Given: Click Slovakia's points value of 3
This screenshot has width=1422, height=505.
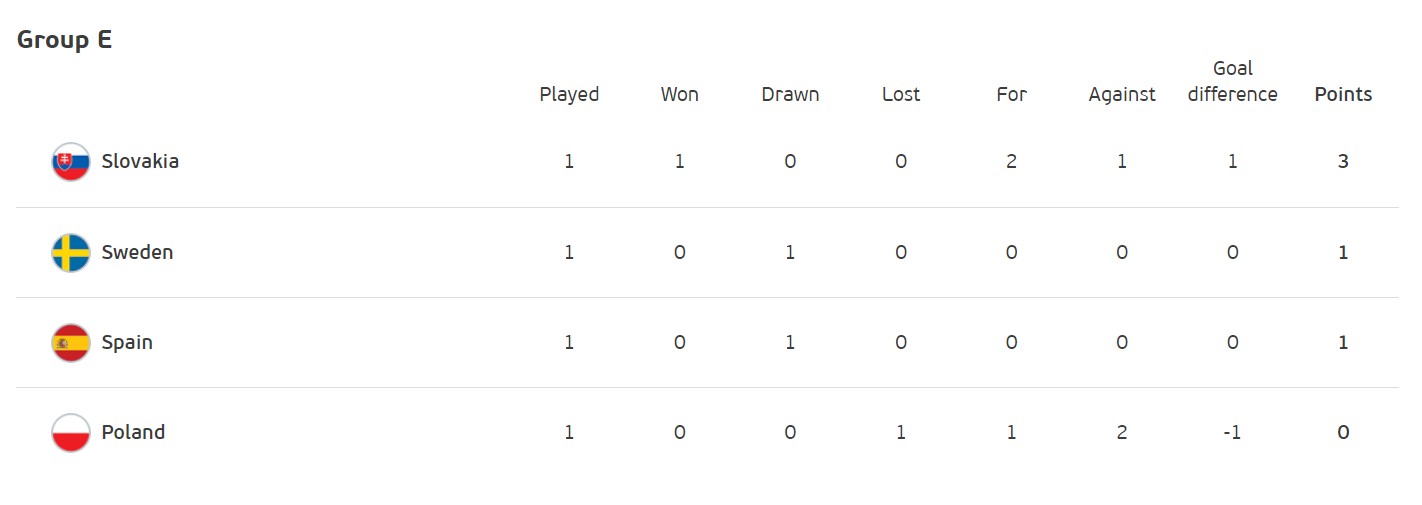Looking at the screenshot, I should coord(1343,161).
